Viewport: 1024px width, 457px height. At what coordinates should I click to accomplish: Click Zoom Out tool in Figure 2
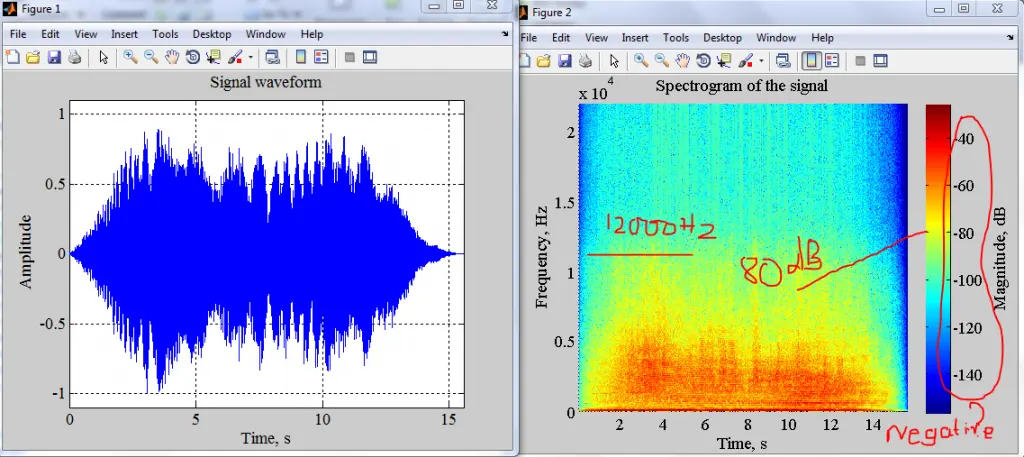(661, 61)
